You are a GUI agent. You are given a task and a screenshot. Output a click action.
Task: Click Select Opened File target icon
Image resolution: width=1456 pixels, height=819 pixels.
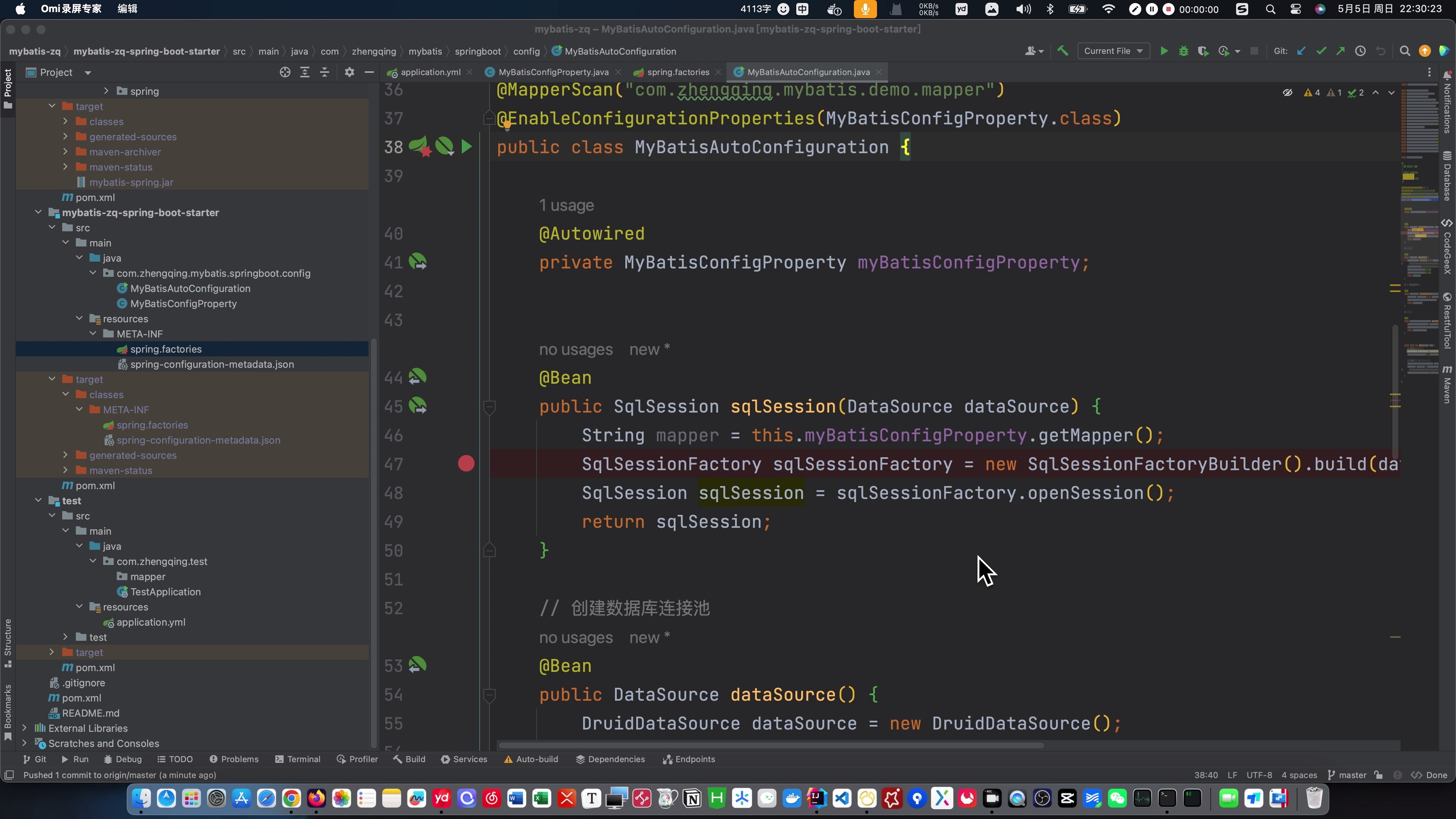click(285, 72)
